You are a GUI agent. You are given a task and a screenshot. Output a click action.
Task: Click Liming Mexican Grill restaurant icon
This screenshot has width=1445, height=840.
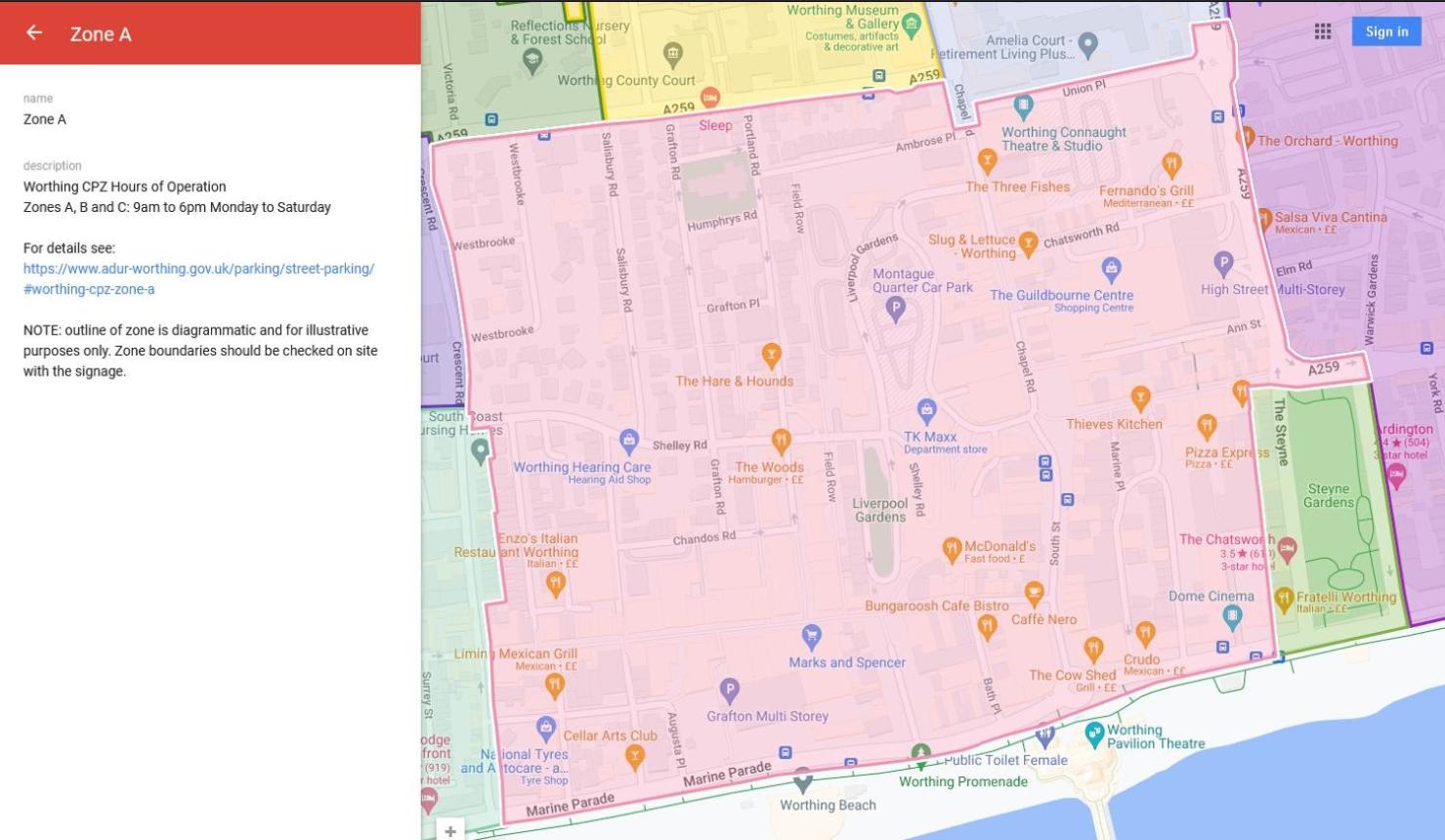coord(554,685)
